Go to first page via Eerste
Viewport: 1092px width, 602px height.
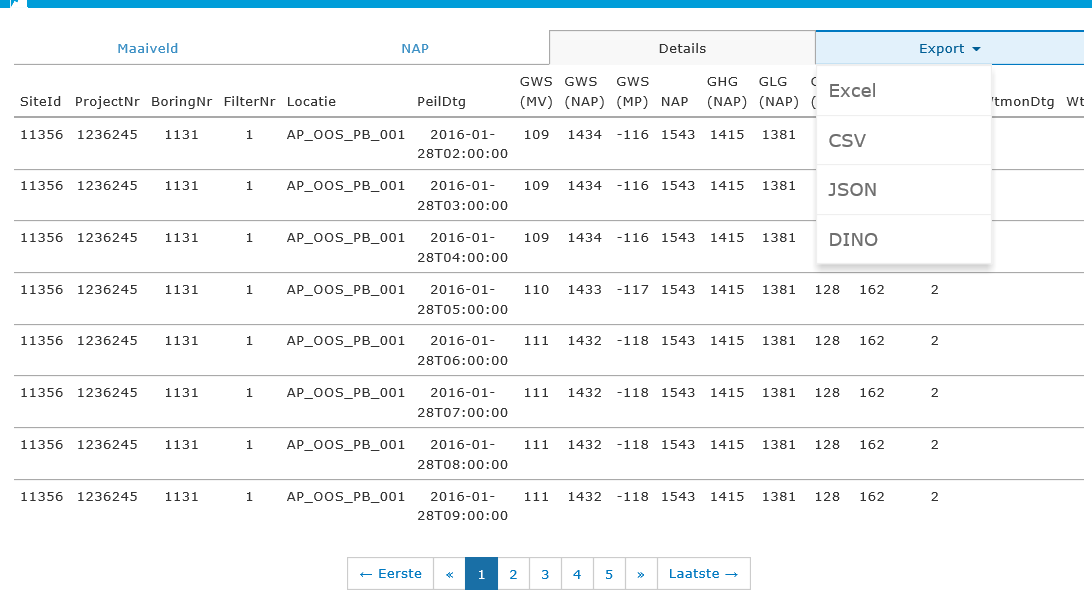391,573
